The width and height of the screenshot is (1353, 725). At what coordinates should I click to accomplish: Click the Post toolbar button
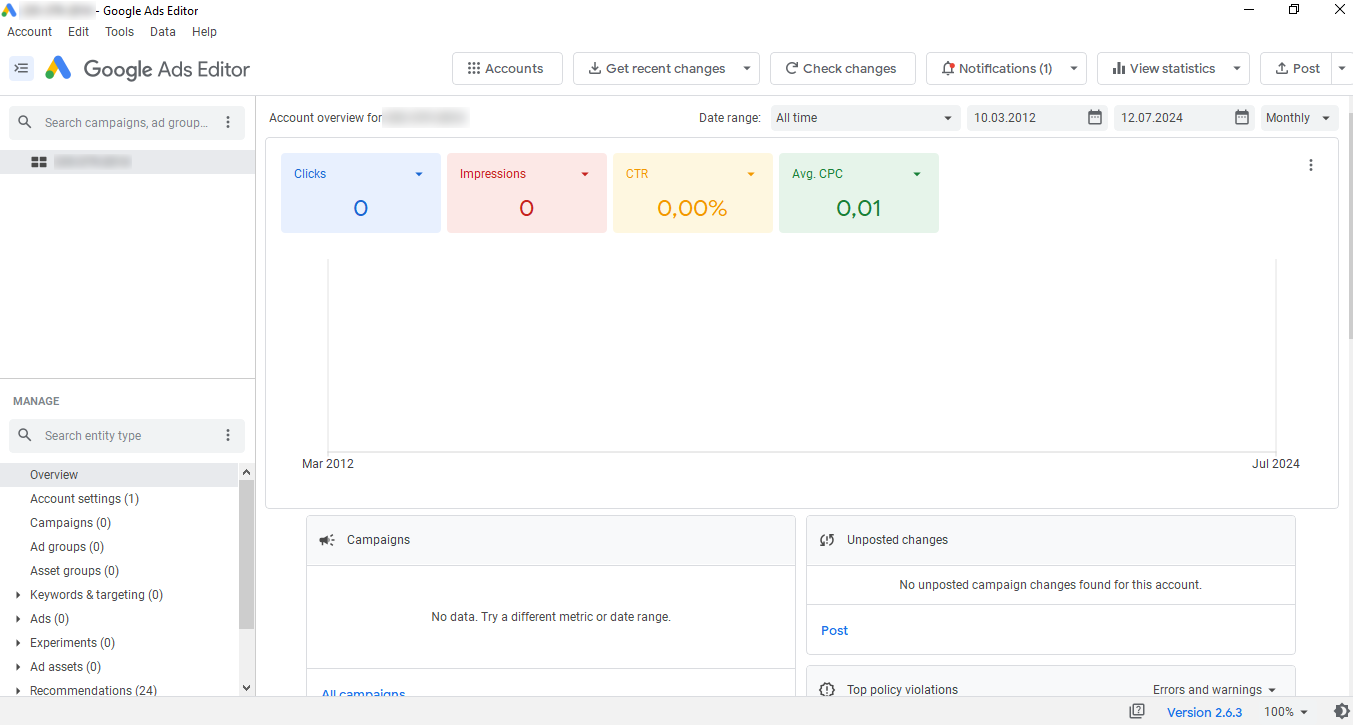tap(1296, 68)
